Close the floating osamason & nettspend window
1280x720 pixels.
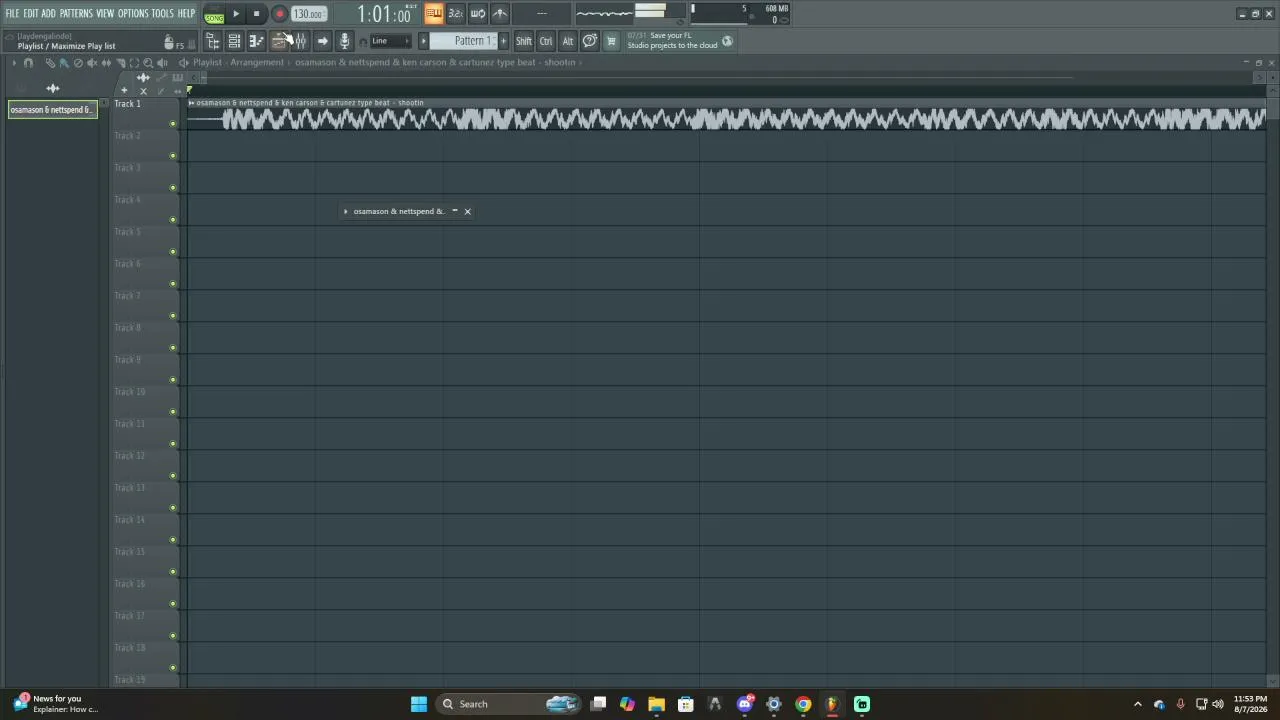pos(467,211)
